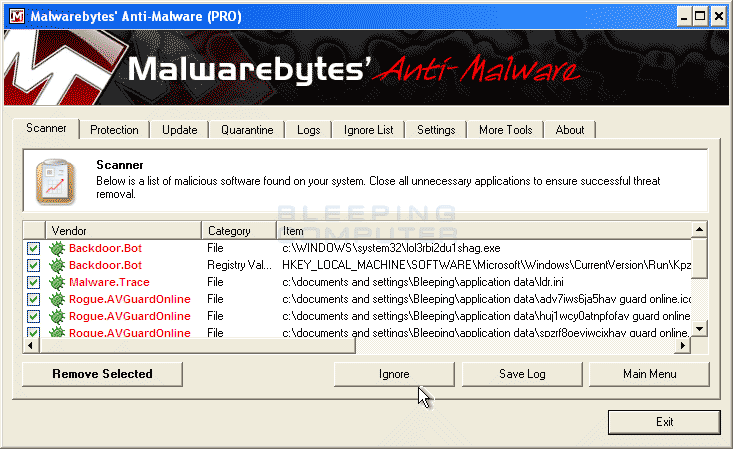
Task: Toggle the Malware.Trace ldr.ini checkbox
Action: coord(33,282)
